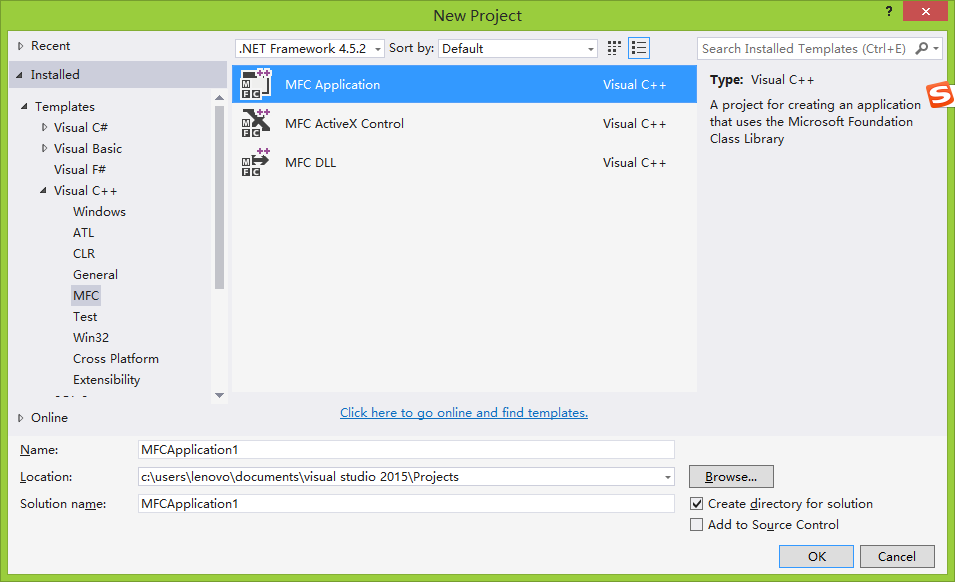Open the Location path dropdown arrow
Image resolution: width=955 pixels, height=582 pixels.
click(668, 477)
